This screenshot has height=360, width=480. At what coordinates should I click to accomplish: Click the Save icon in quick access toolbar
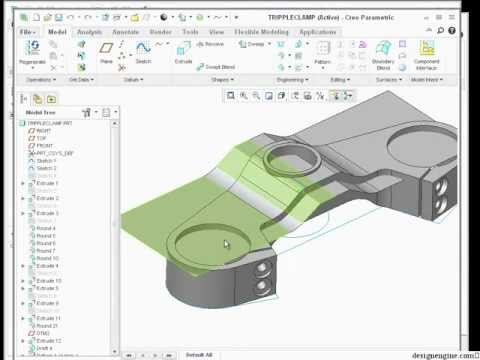59,17
